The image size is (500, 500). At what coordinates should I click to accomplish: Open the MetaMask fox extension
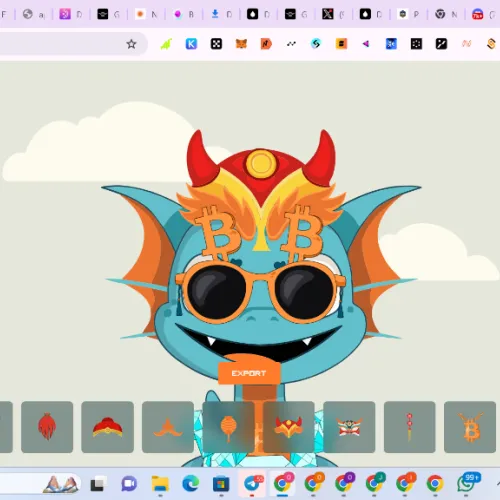coord(241,44)
